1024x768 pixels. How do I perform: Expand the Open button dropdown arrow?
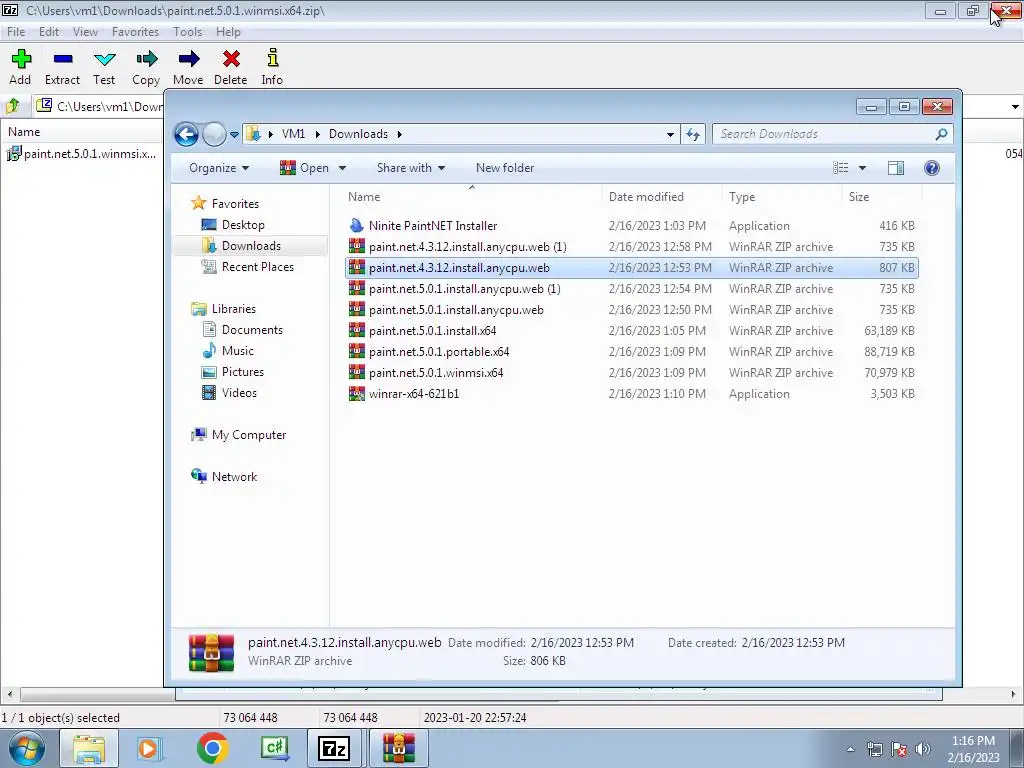pos(342,168)
